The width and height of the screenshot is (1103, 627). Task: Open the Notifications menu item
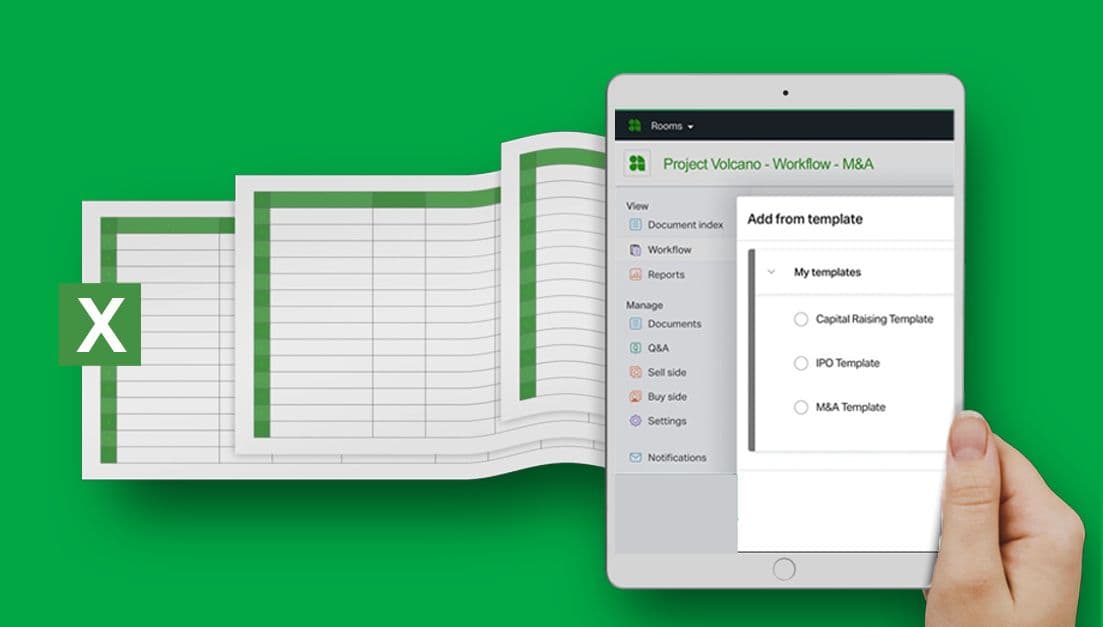676,457
